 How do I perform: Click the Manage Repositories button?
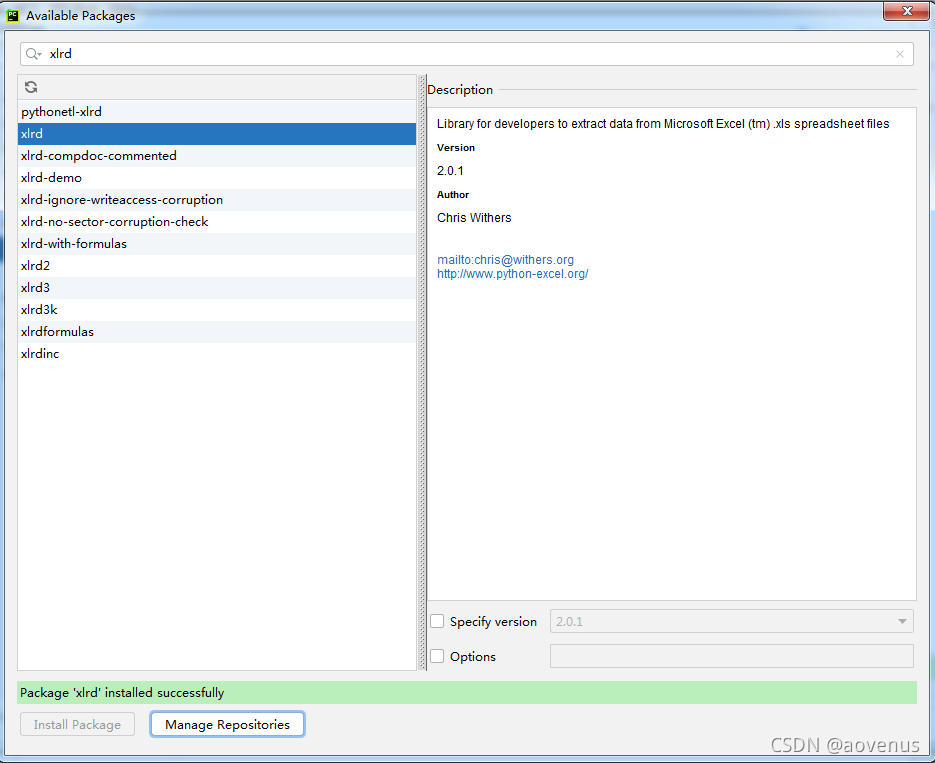227,724
